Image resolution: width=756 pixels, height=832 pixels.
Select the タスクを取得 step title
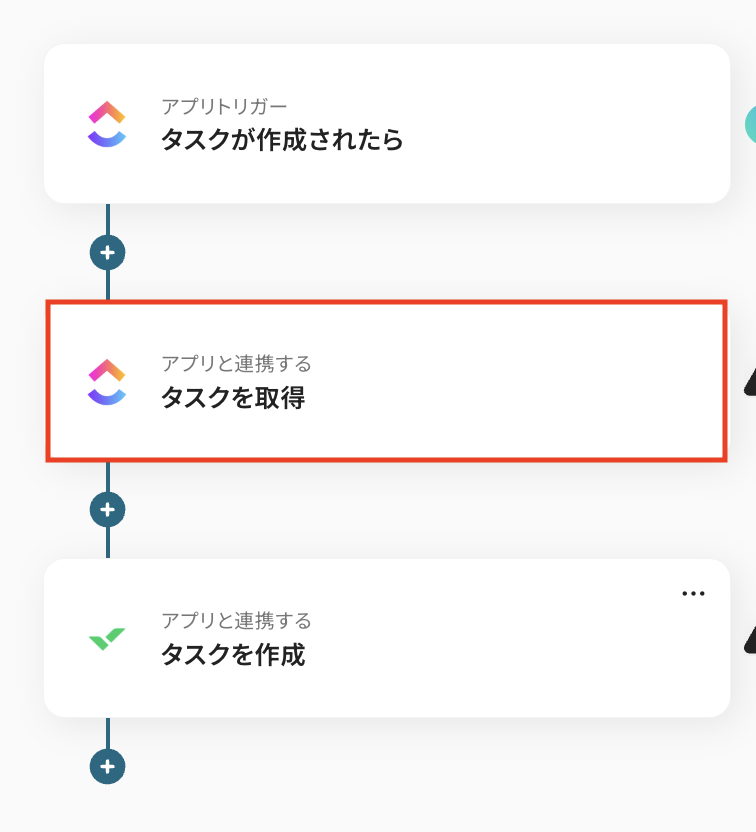pyautogui.click(x=233, y=398)
